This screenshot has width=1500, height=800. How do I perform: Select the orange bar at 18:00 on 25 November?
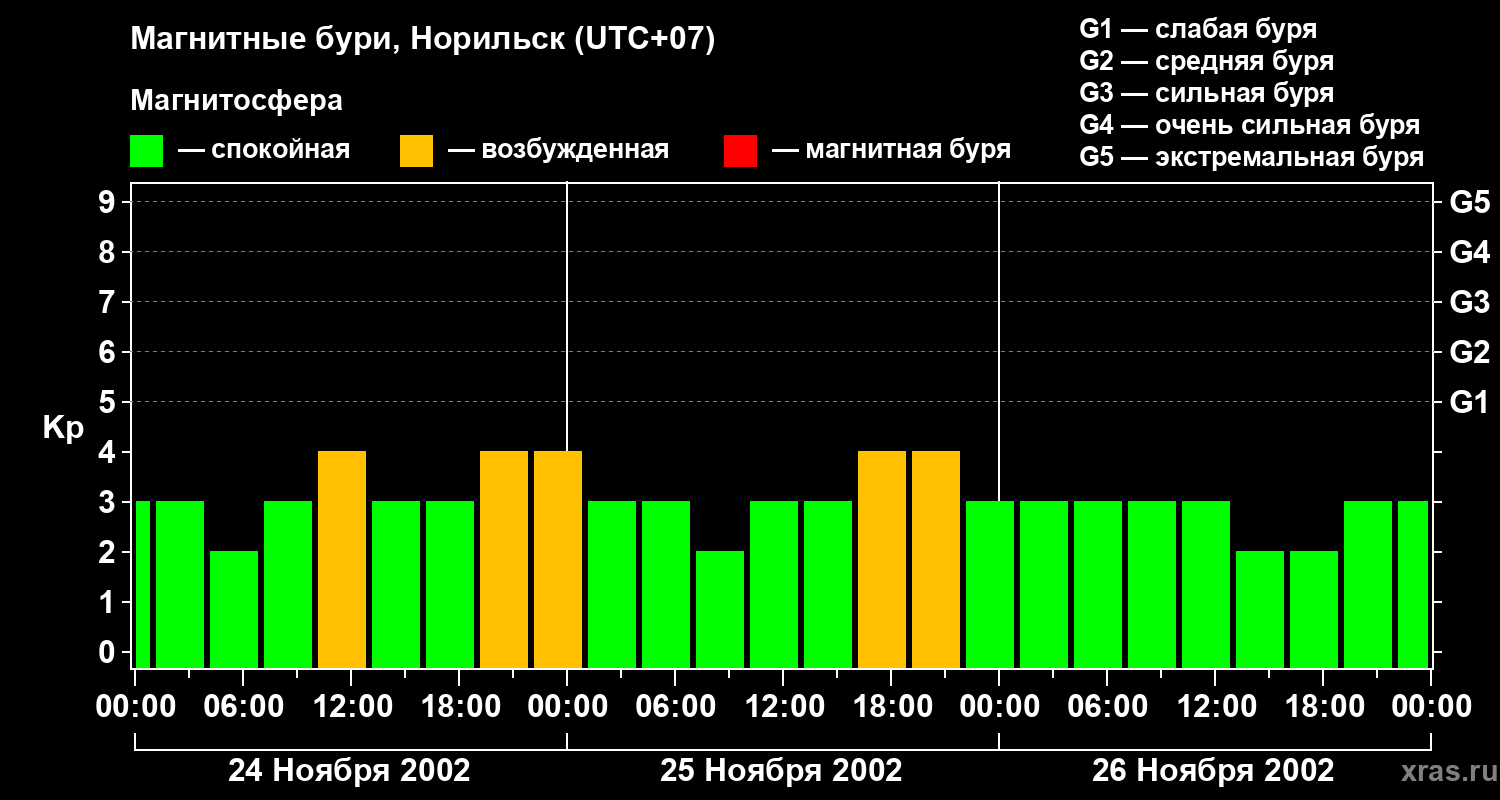point(882,559)
